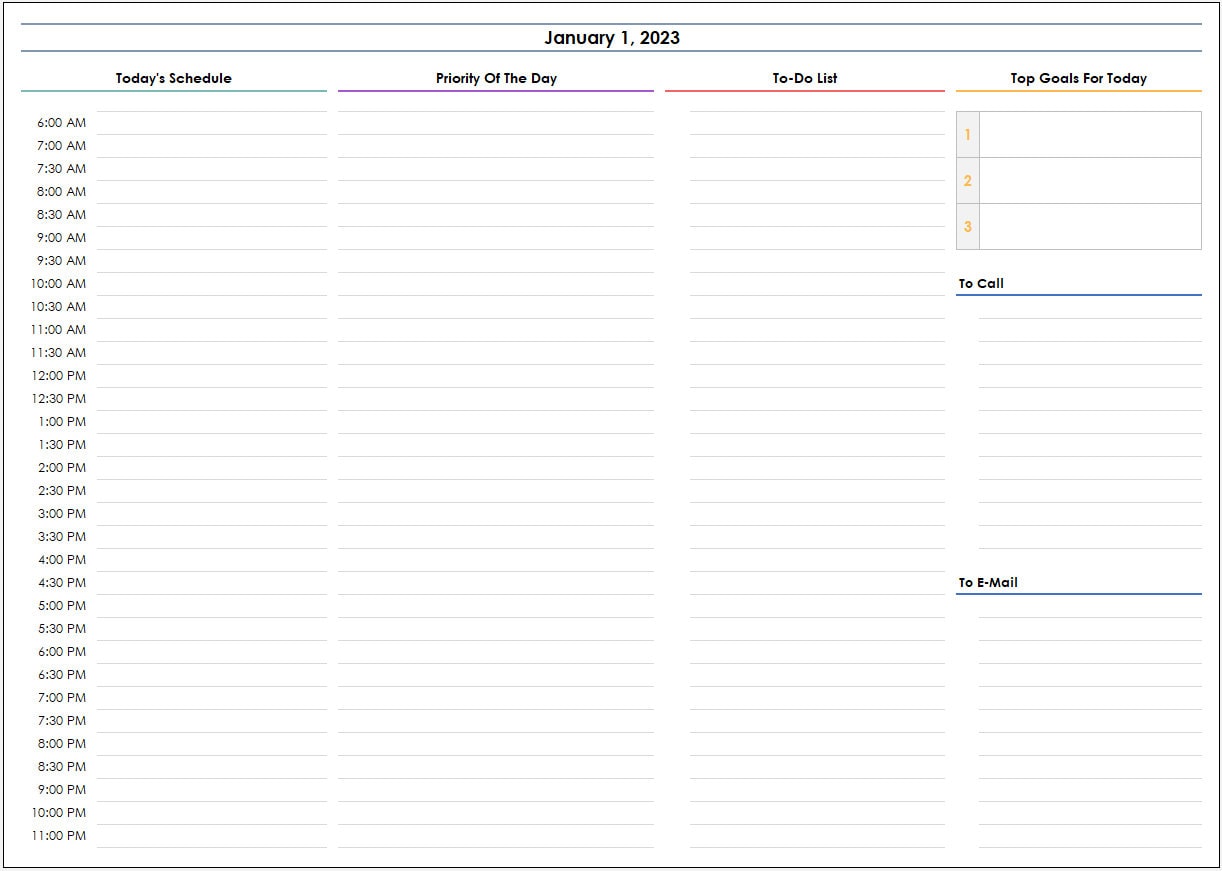Screen dimensions: 1222x871
Task: Click the To Call section header
Action: pos(981,283)
